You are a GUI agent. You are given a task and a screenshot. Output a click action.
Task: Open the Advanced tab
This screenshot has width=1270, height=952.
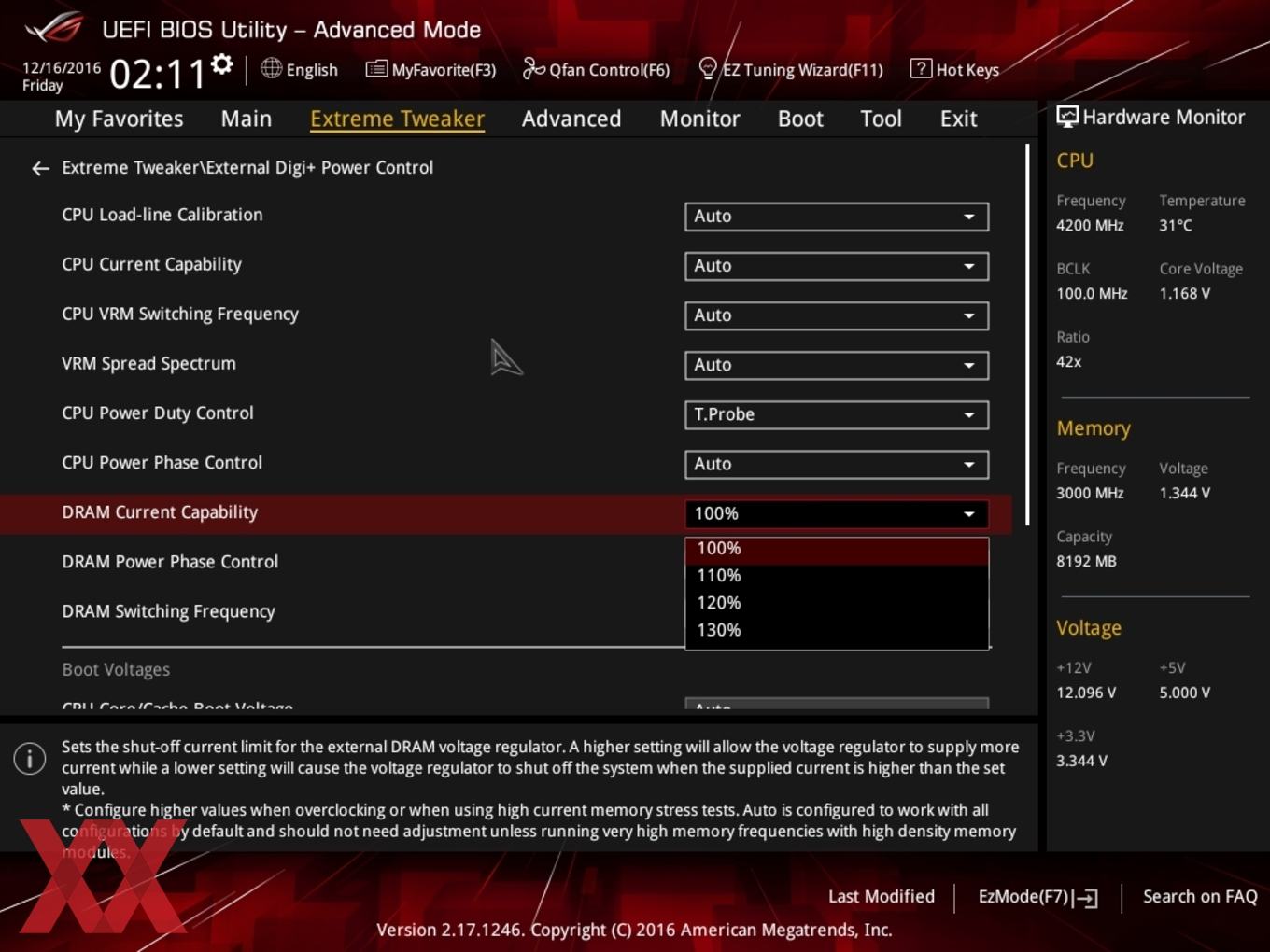click(571, 119)
